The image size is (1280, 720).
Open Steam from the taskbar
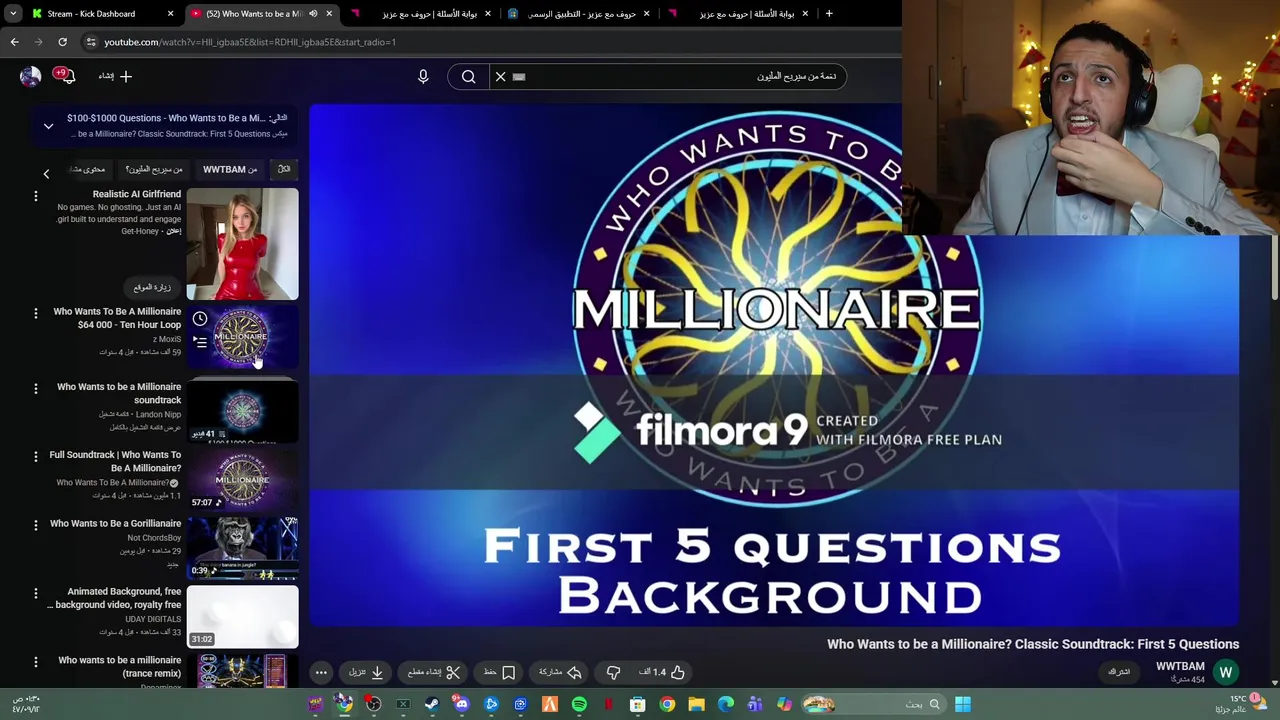(432, 705)
